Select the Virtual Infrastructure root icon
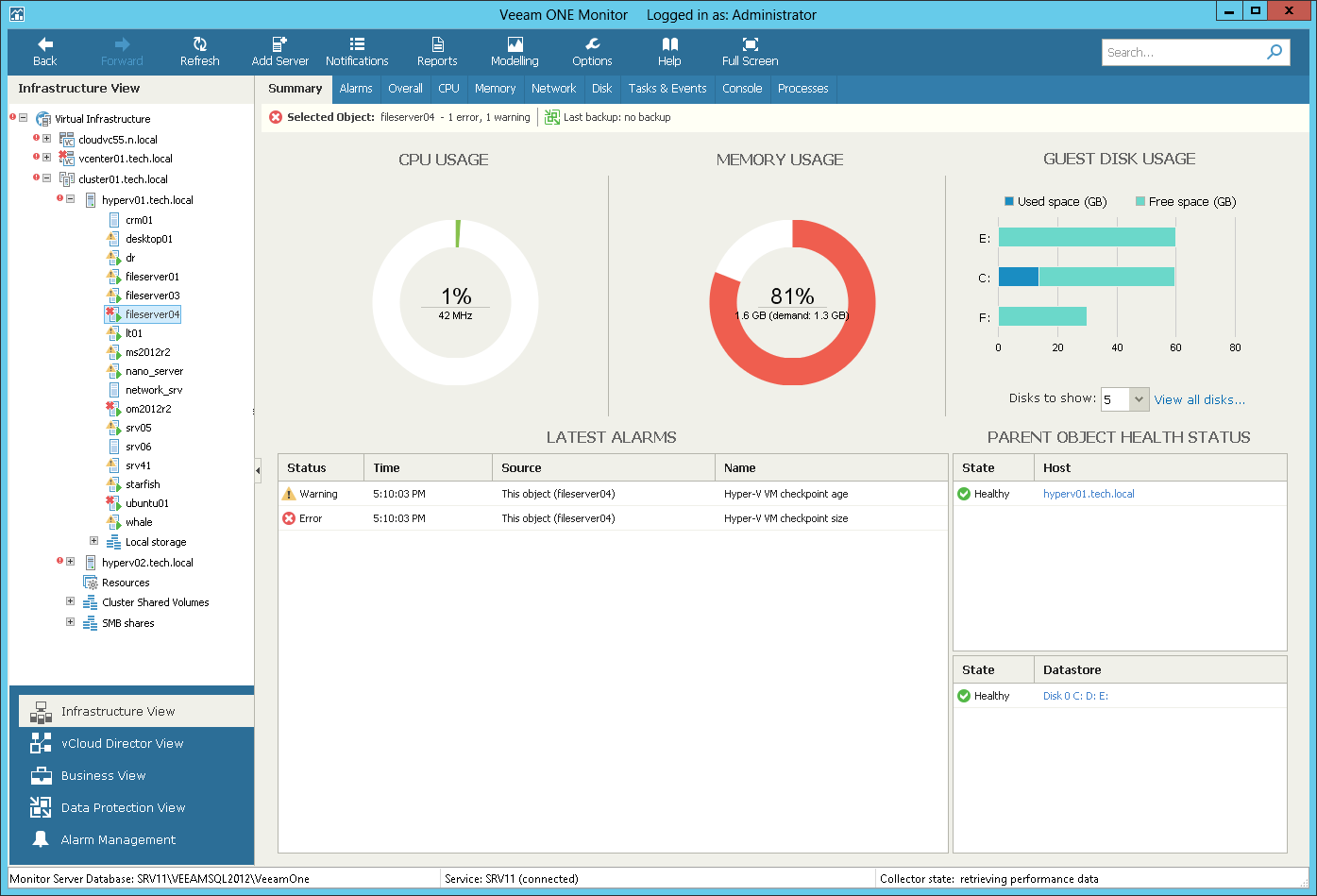This screenshot has width=1317, height=896. pos(43,119)
